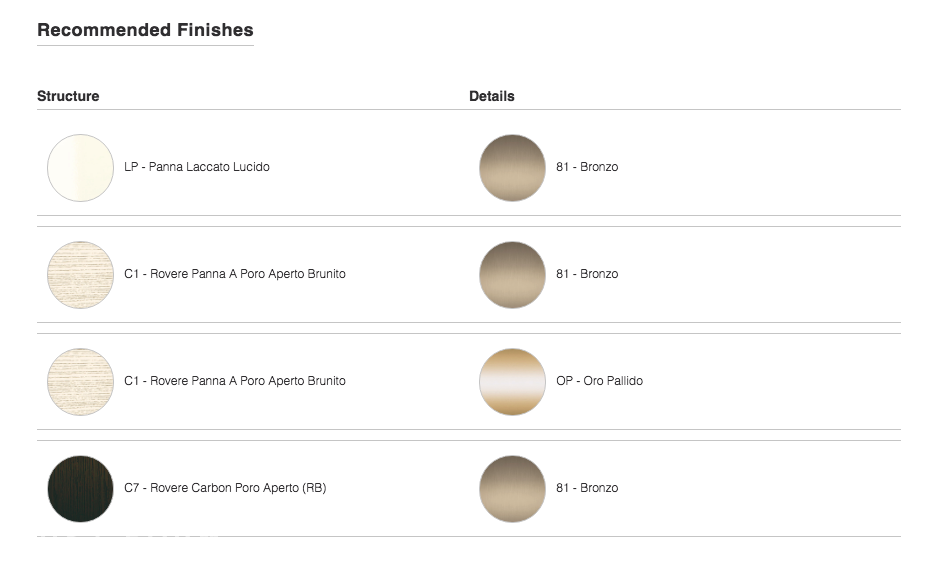This screenshot has height=574, width=941.
Task: Choose the Rovere Panna swatch paired with Bronzo
Action: click(80, 275)
